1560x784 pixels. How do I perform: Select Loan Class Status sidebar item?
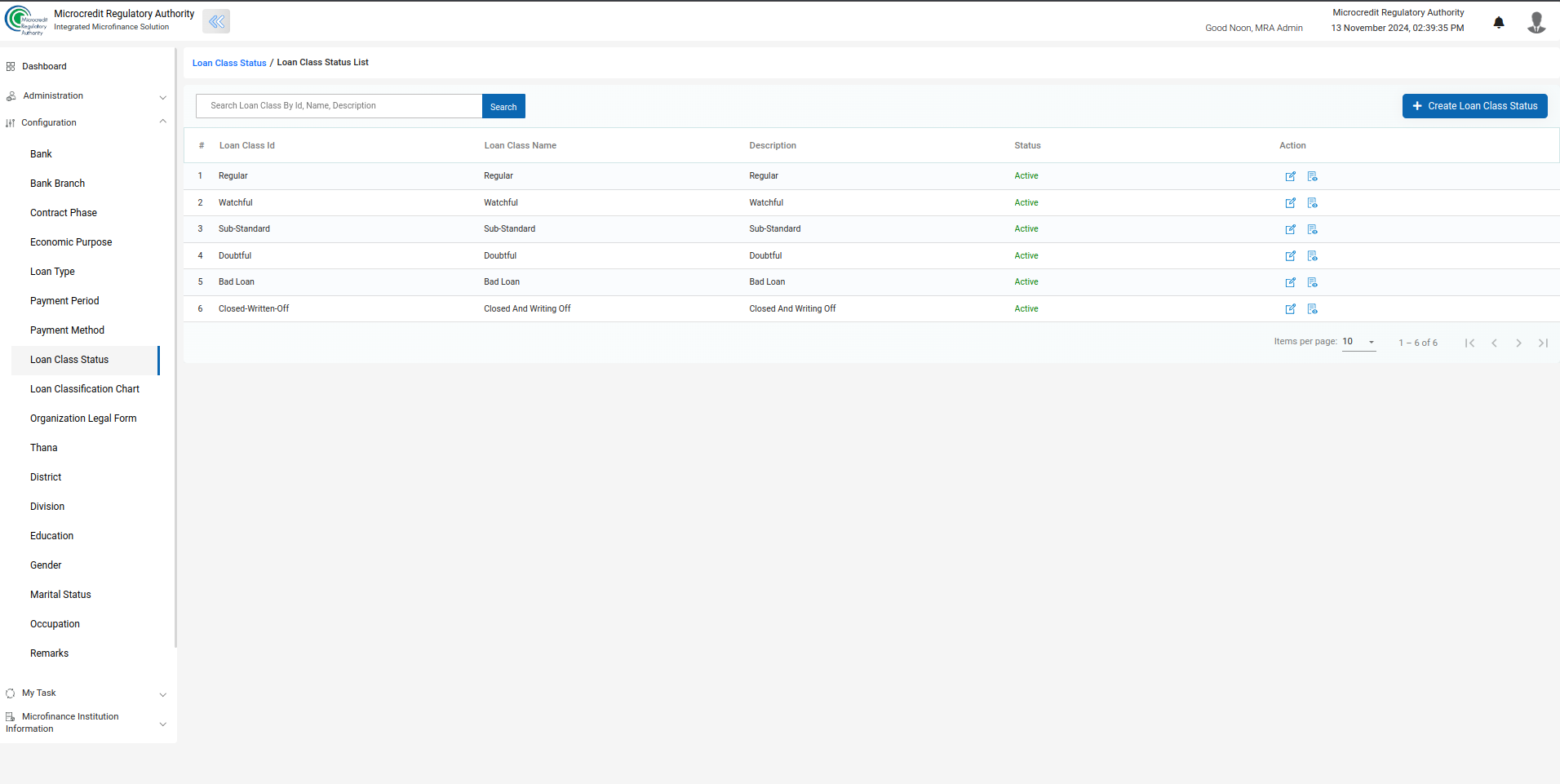(x=85, y=360)
